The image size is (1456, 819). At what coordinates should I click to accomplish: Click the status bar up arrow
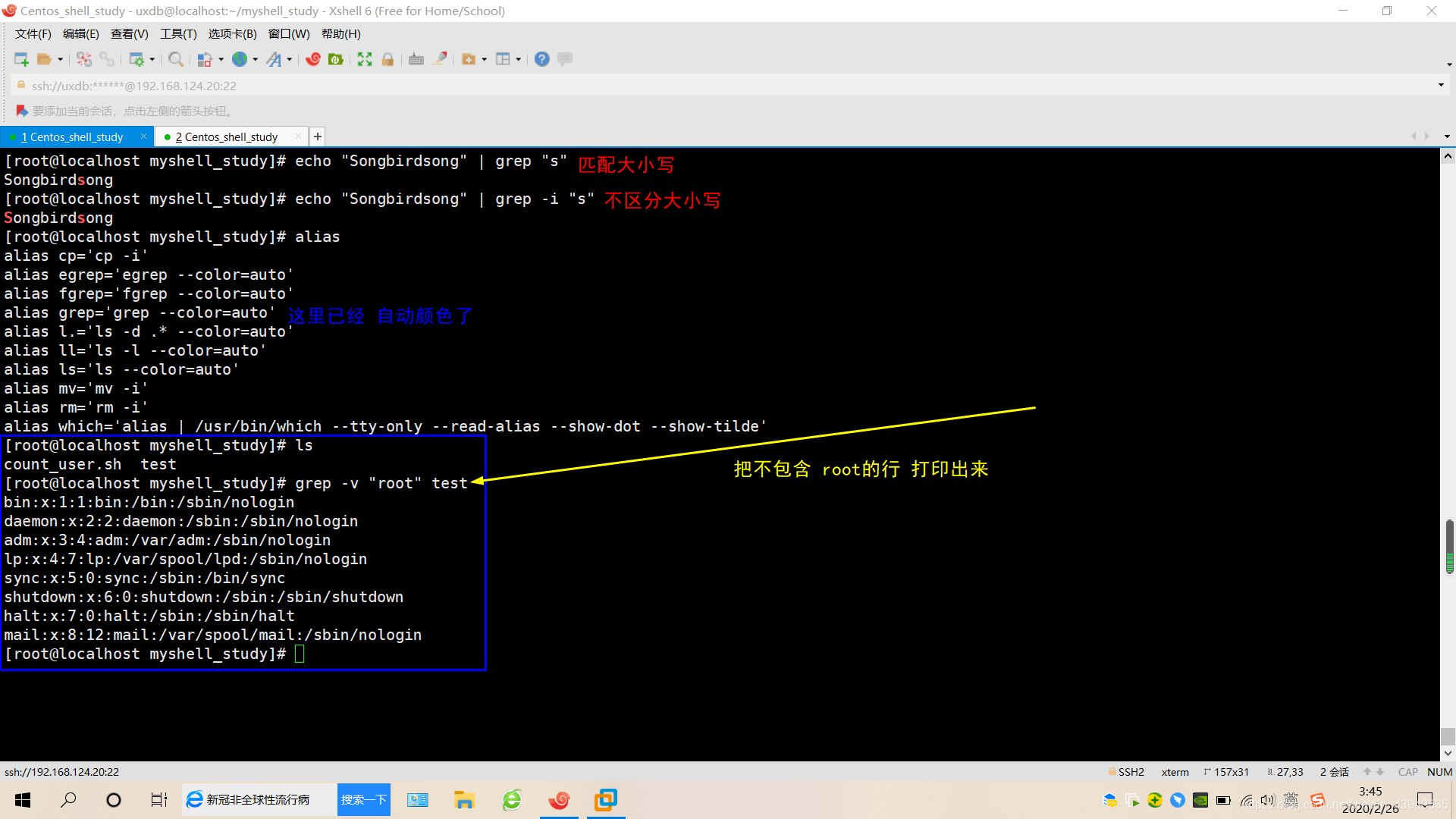click(1367, 772)
